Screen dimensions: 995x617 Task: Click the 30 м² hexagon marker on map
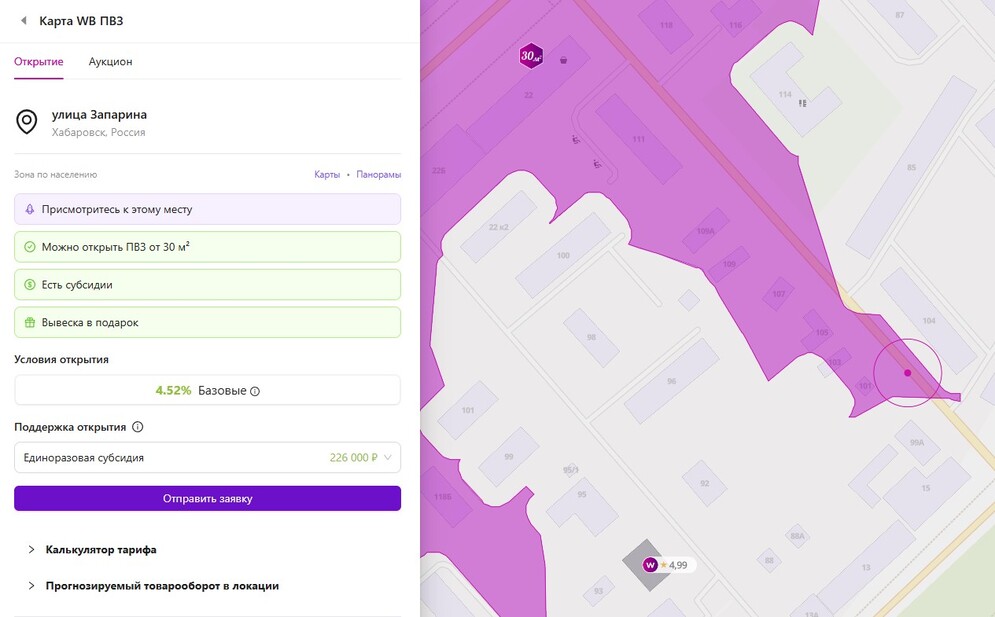click(531, 56)
